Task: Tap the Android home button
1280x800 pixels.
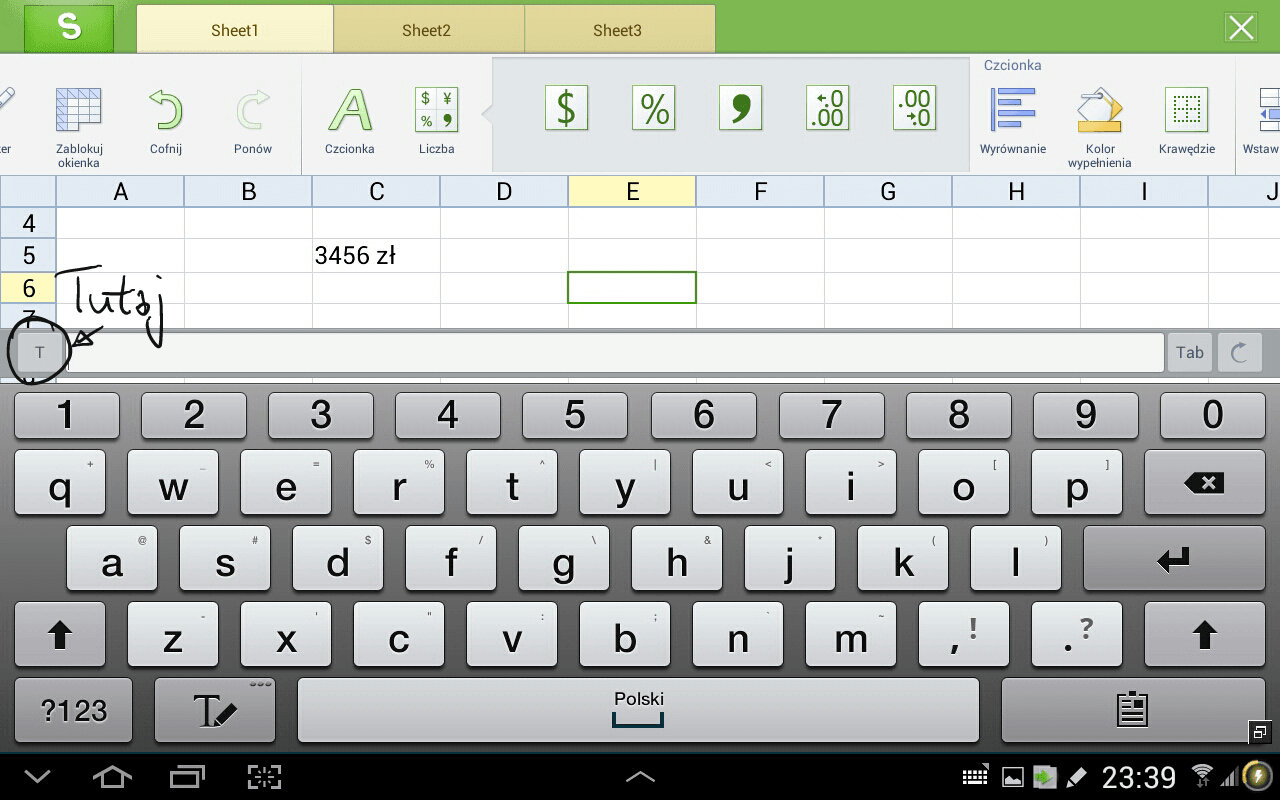Action: 112,776
